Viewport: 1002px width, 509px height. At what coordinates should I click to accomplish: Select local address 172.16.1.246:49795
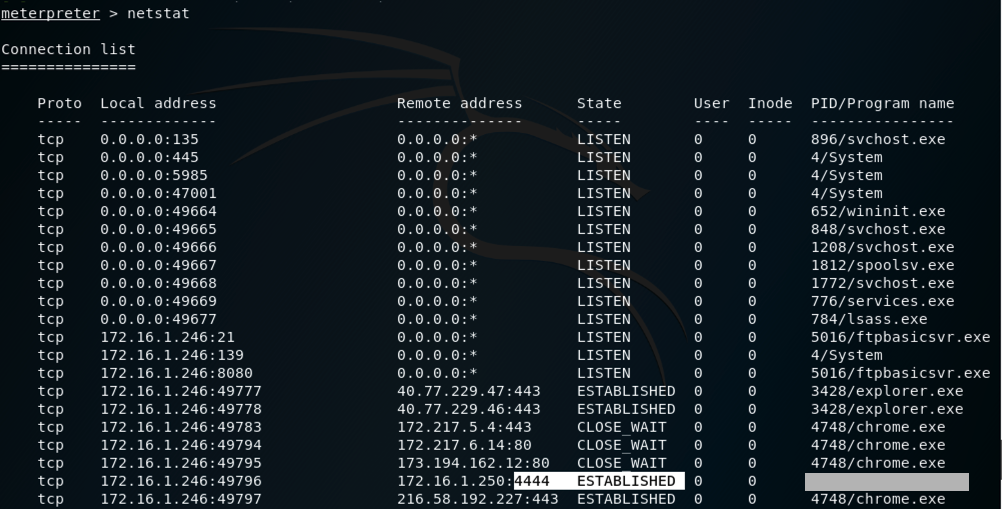(181, 463)
